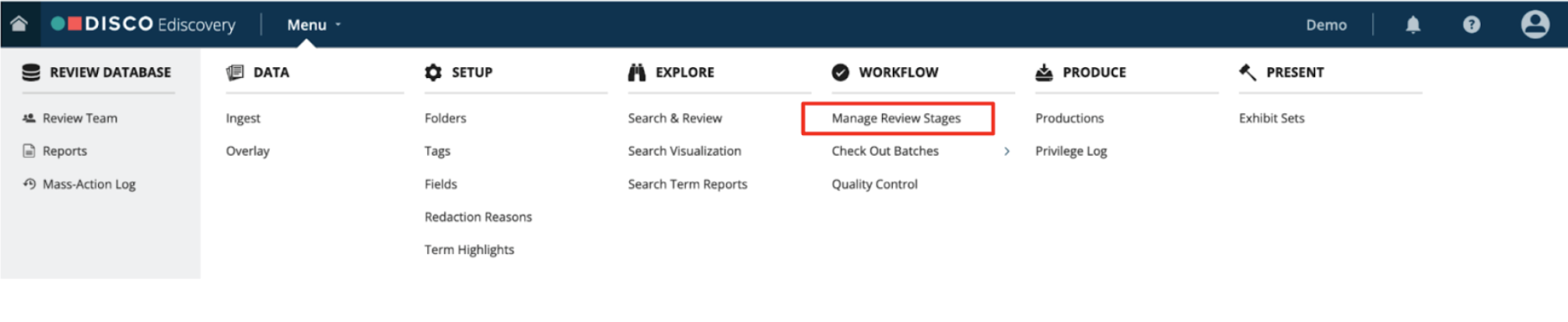Open Search Term Reports
Screen dimensions: 1568x322
click(688, 184)
